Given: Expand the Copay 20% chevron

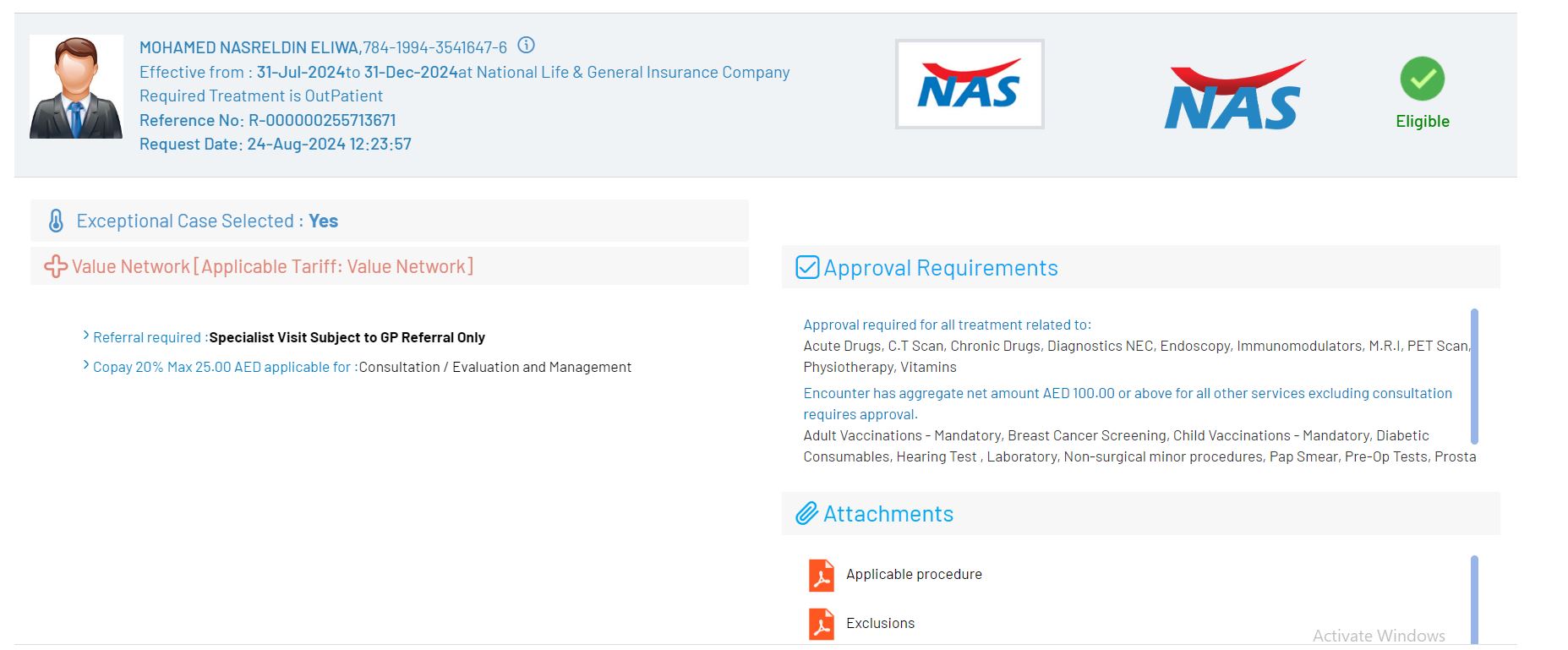Looking at the screenshot, I should [86, 366].
